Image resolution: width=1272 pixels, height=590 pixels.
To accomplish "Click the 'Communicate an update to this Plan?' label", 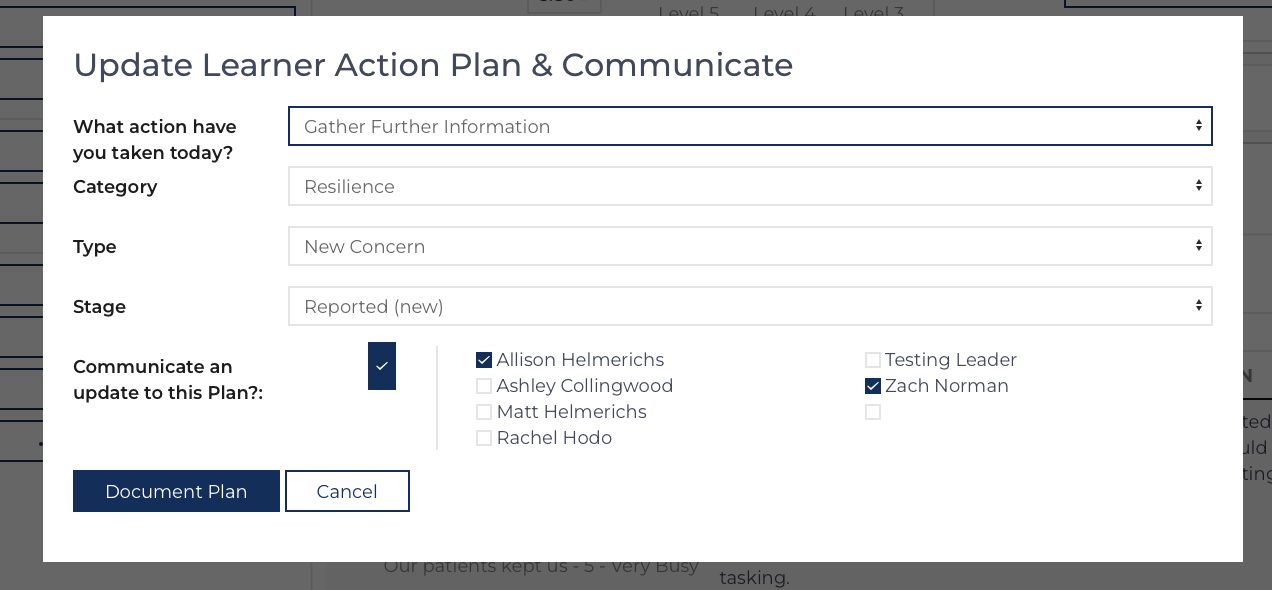I will coord(168,380).
